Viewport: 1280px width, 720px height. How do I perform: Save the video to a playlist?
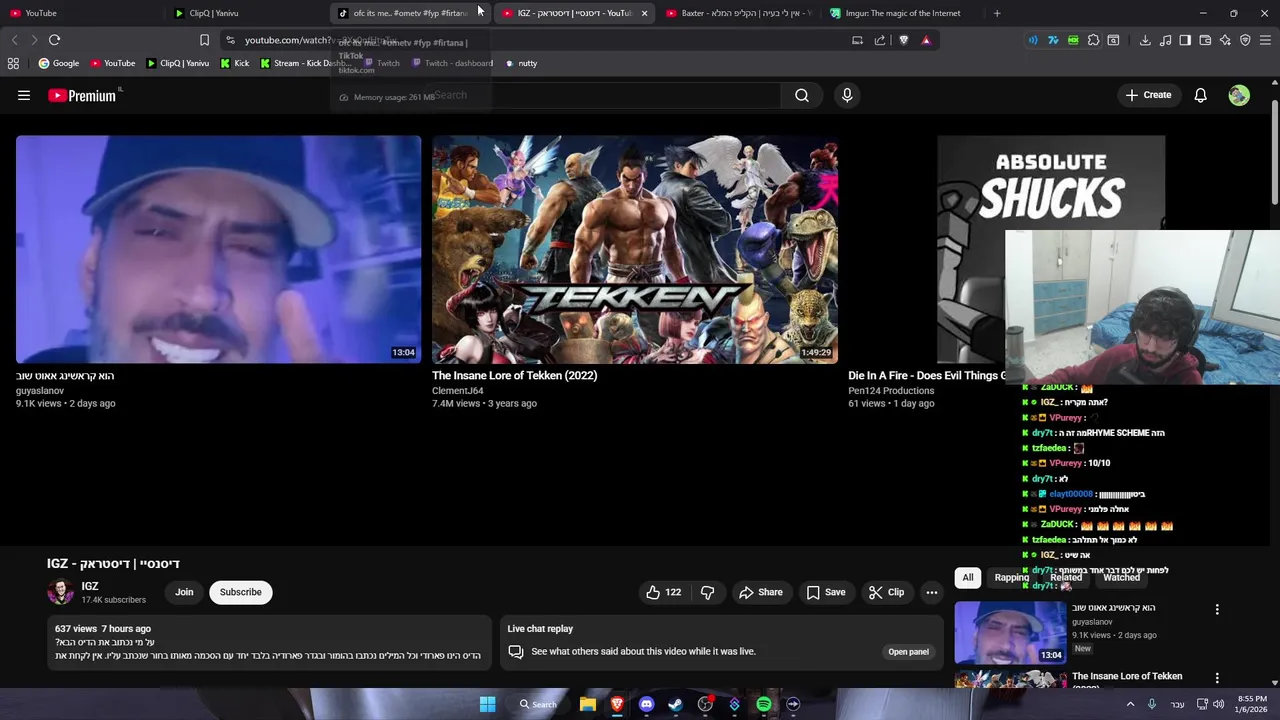[x=826, y=592]
